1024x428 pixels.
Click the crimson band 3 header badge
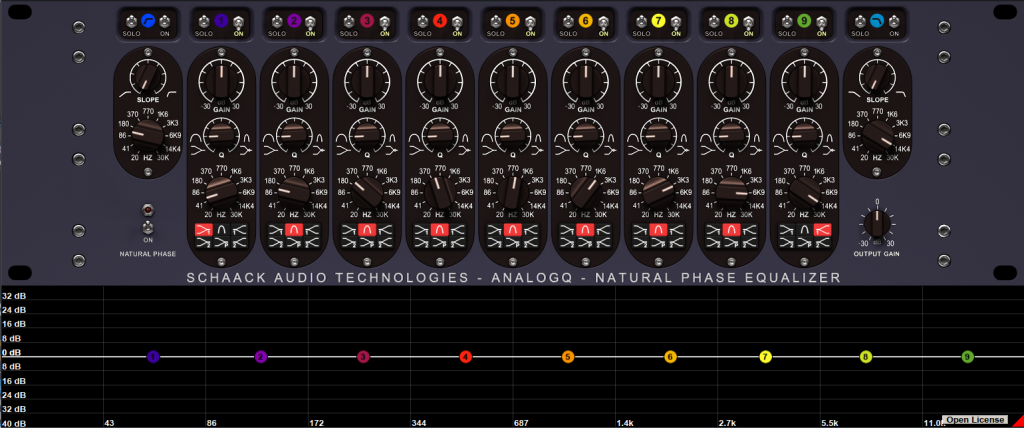[367, 21]
